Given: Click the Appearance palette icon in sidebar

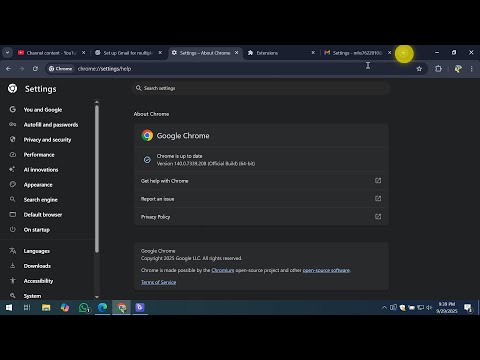Looking at the screenshot, I should tap(13, 184).
